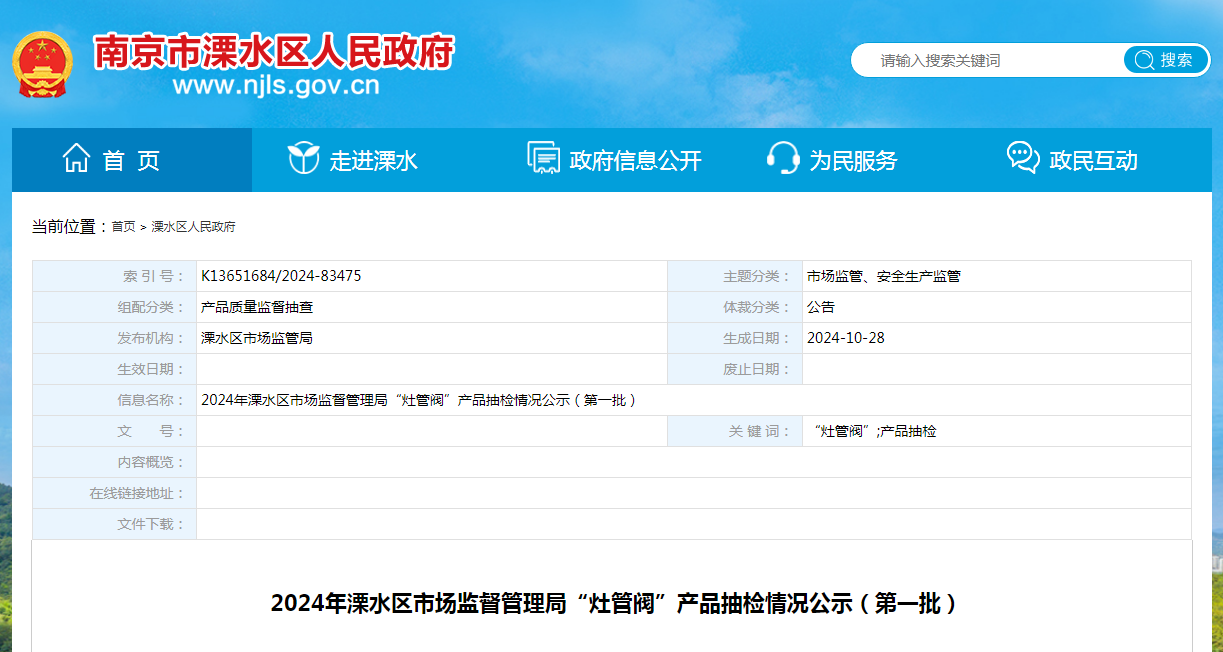Click the 南京市溧水区人民政府 site title
Image resolution: width=1223 pixels, height=652 pixels.
[274, 51]
